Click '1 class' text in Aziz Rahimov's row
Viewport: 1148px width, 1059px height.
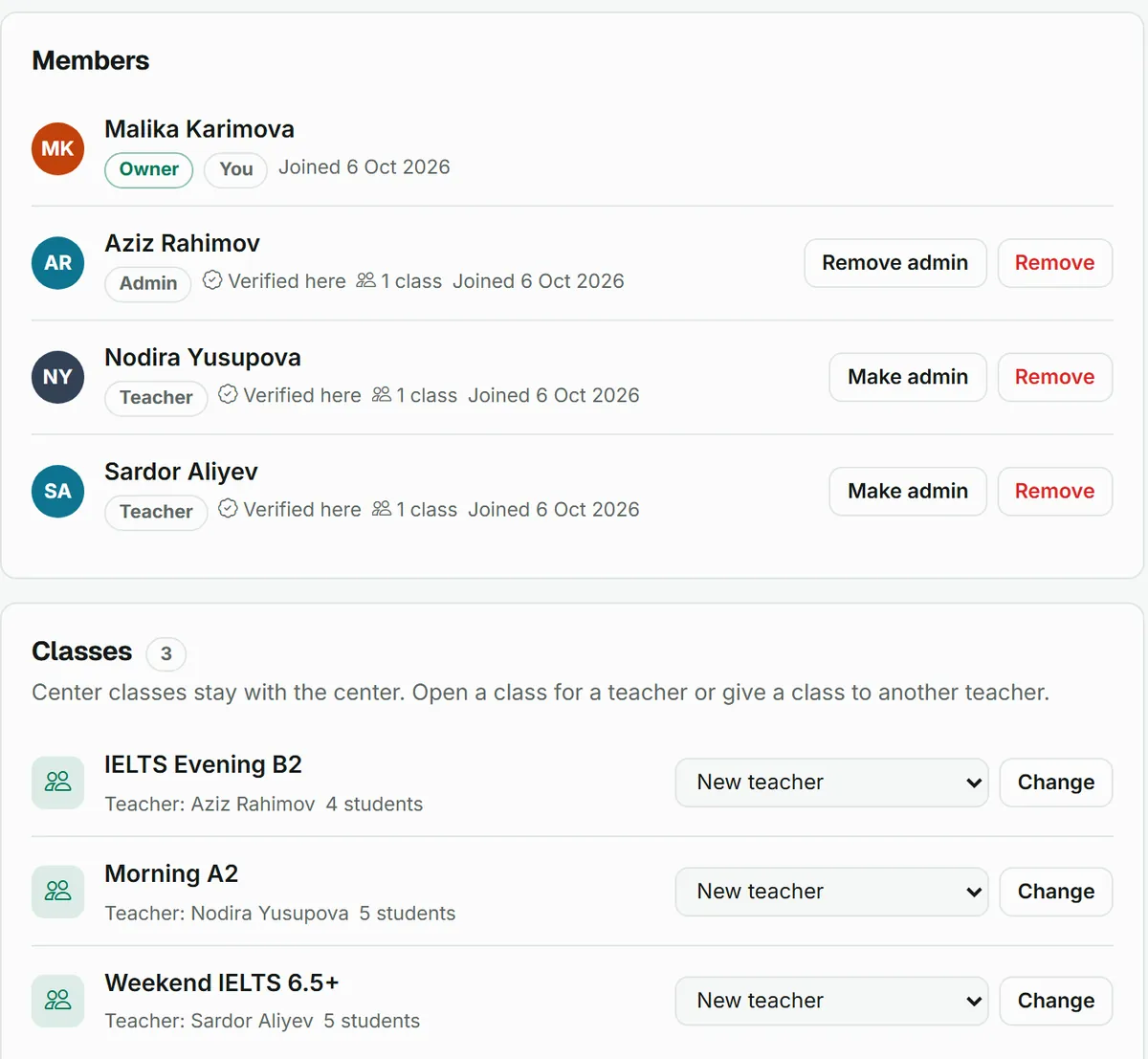pyautogui.click(x=411, y=281)
